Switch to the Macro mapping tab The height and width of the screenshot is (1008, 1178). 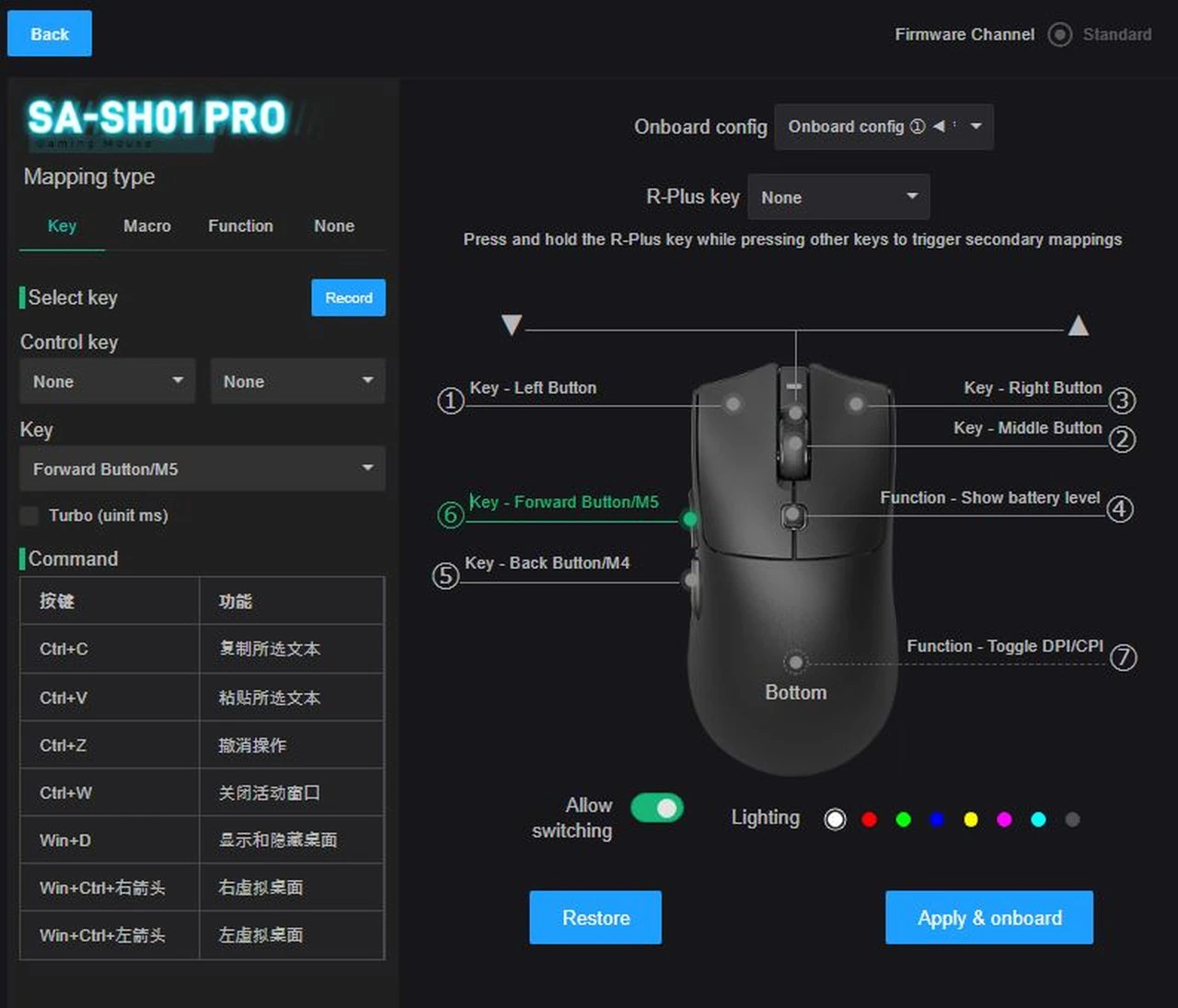pyautogui.click(x=147, y=226)
